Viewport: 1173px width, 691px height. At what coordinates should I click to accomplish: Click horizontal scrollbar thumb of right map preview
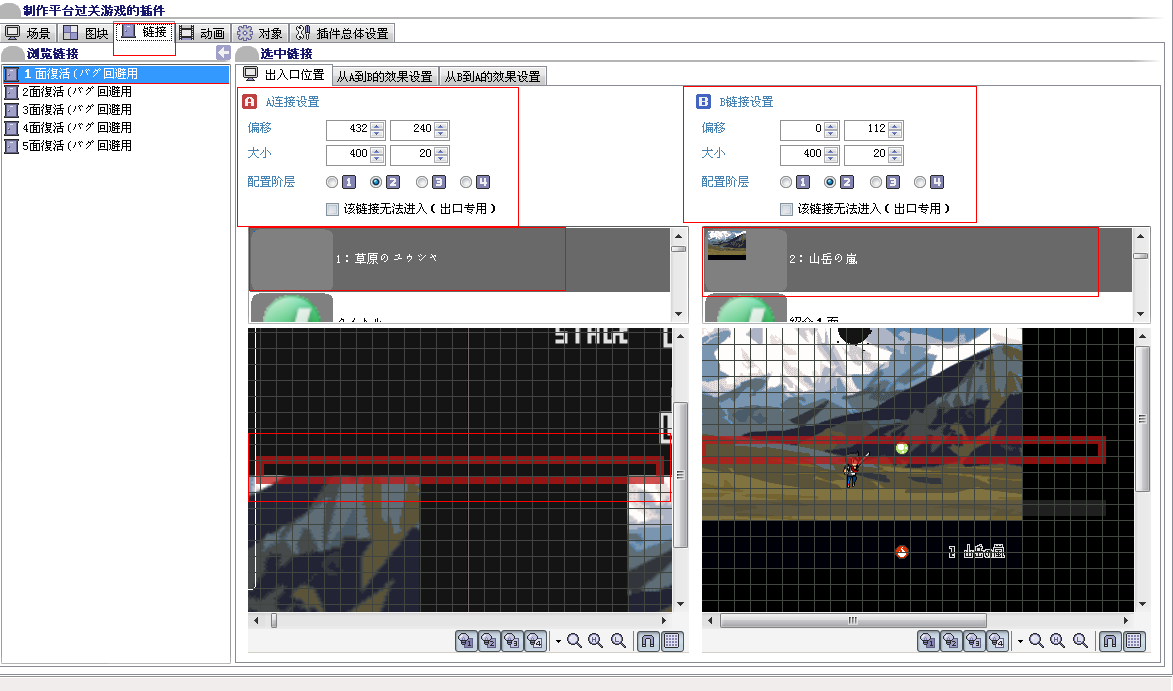tap(853, 621)
